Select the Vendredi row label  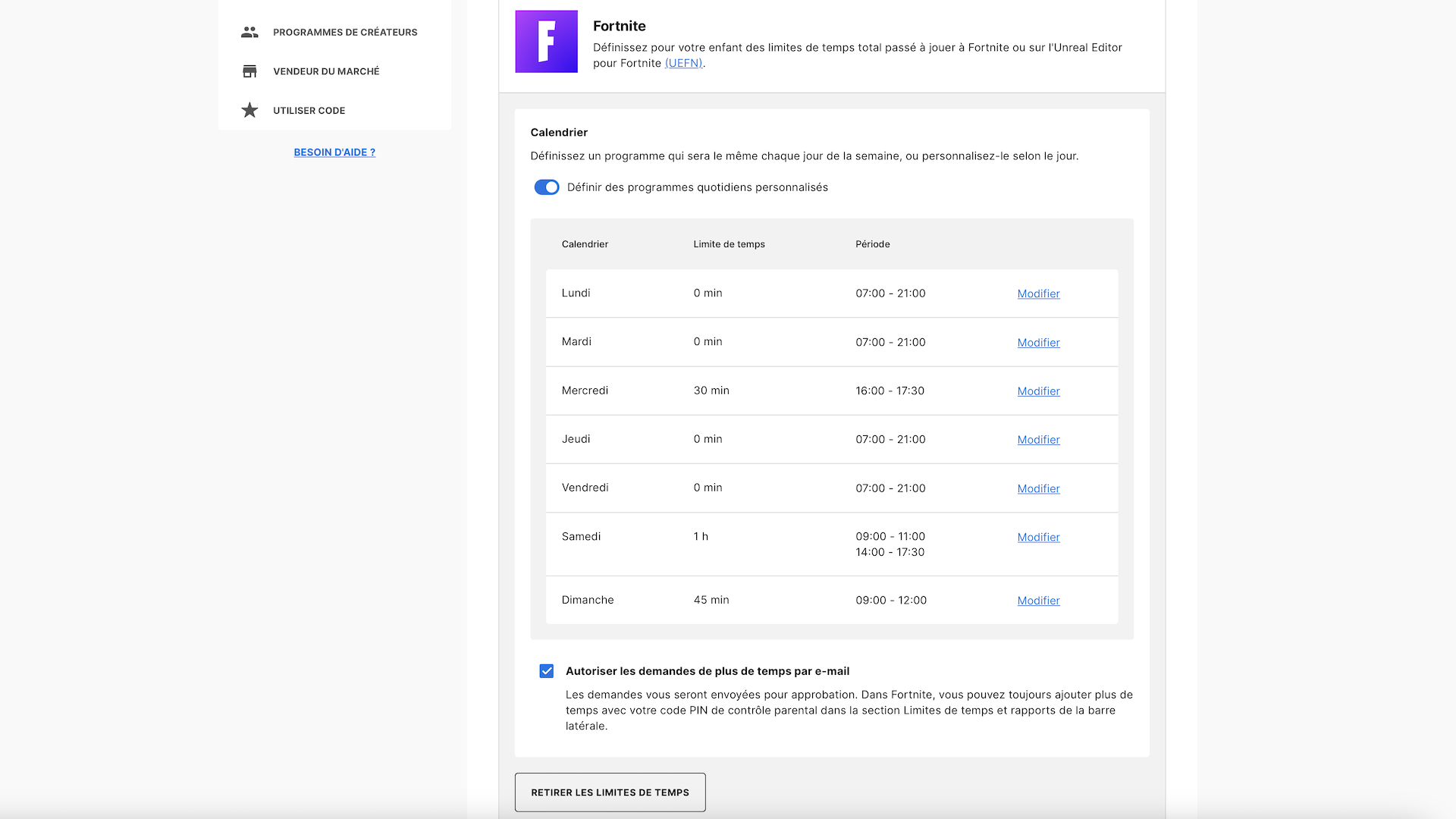pos(585,488)
